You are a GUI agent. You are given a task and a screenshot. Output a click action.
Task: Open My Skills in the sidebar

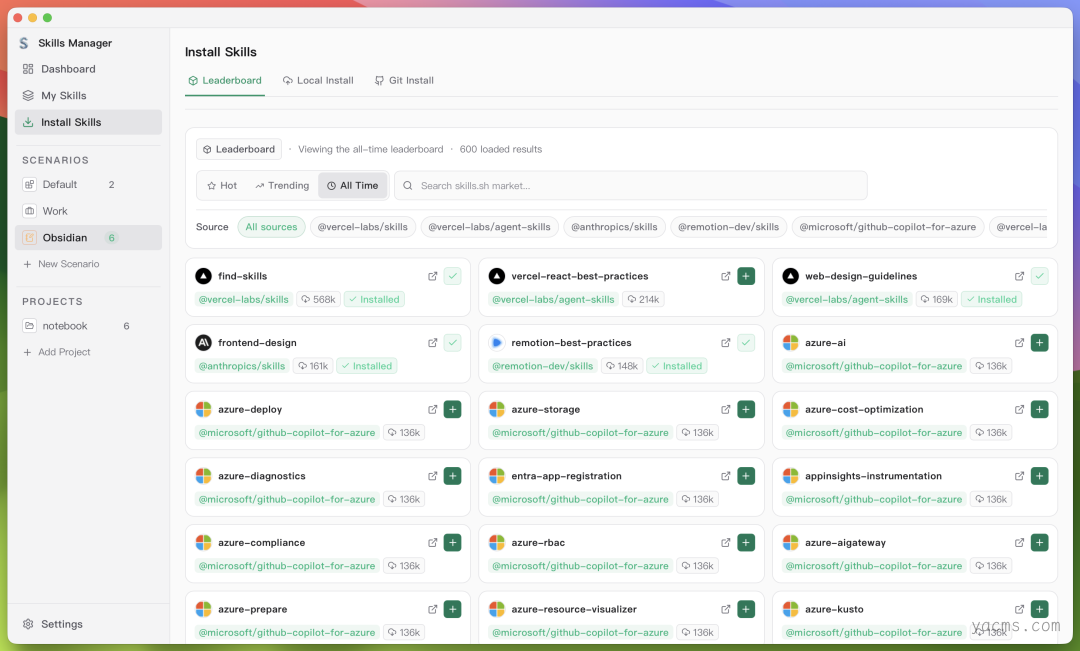88,96
